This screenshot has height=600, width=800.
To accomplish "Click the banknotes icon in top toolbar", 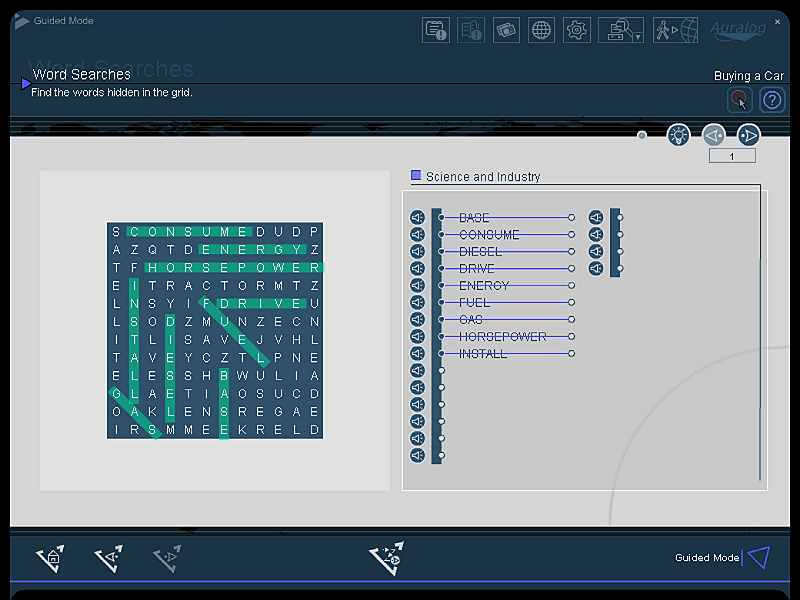I will [x=506, y=30].
